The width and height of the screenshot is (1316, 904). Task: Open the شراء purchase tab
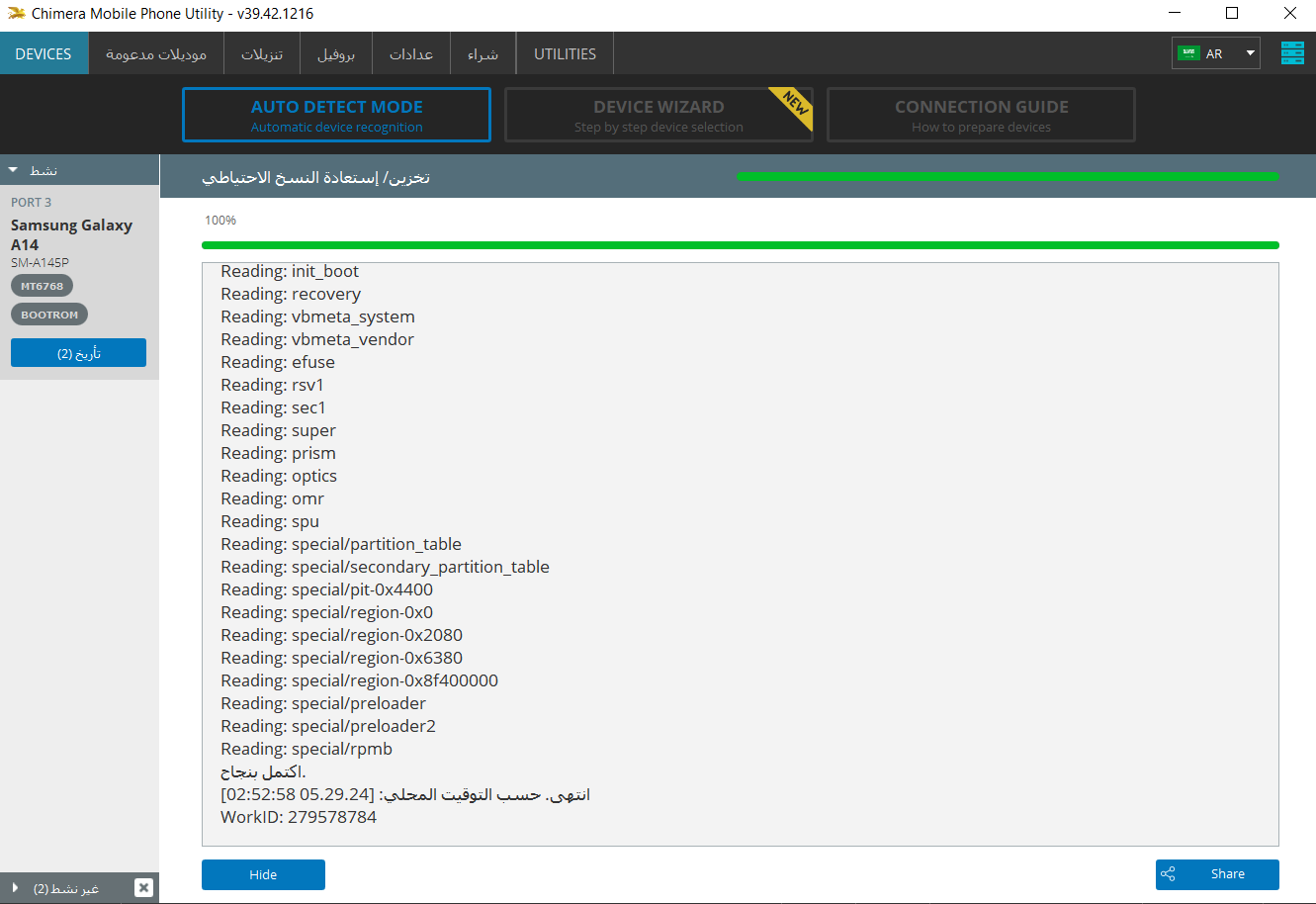(483, 53)
